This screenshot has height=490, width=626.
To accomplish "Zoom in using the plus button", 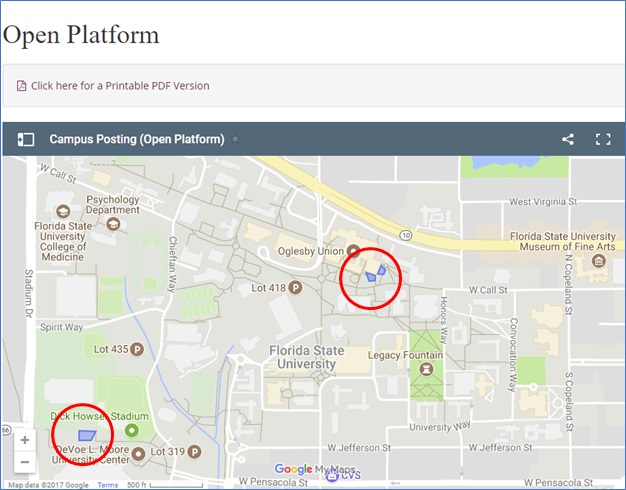I will pos(25,440).
